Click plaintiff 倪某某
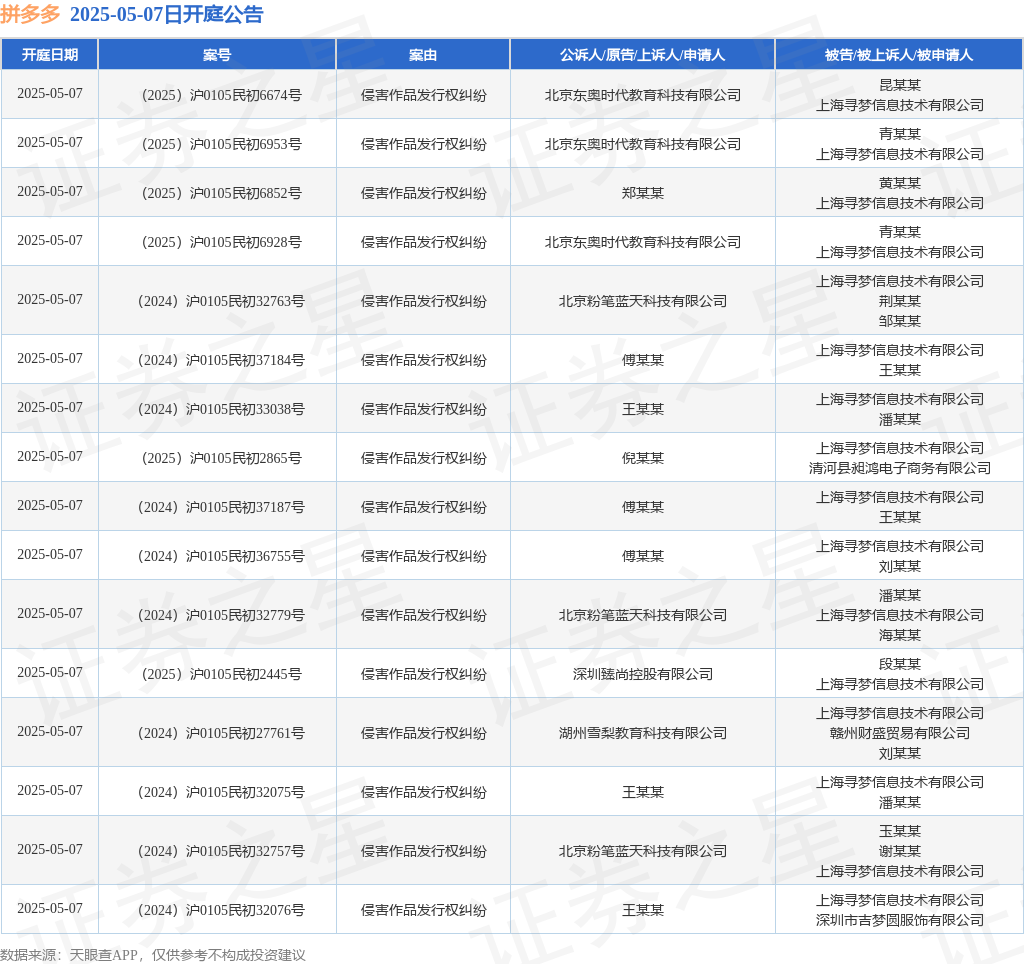 (x=643, y=458)
